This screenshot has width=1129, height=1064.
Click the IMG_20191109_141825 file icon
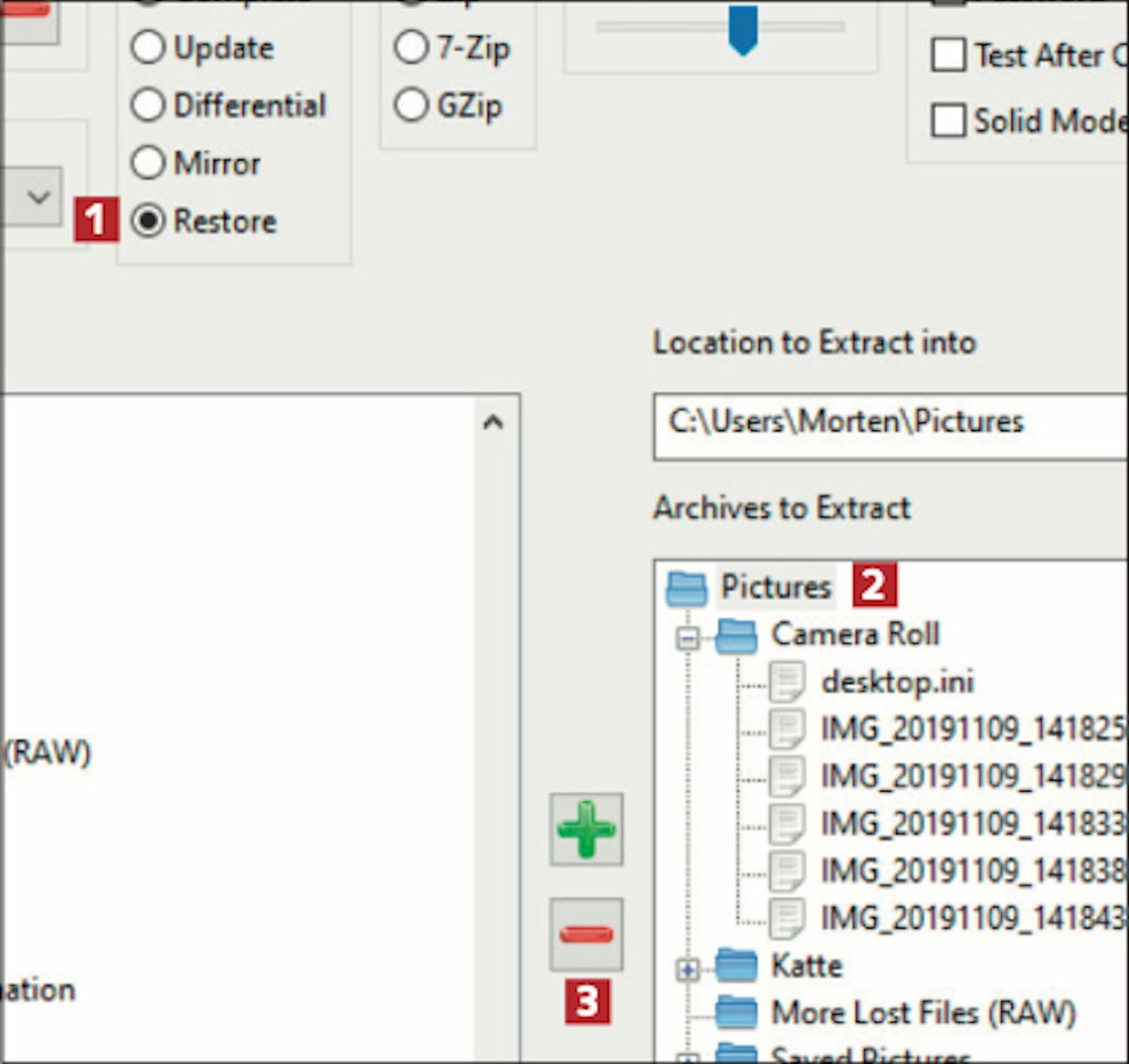tap(787, 729)
